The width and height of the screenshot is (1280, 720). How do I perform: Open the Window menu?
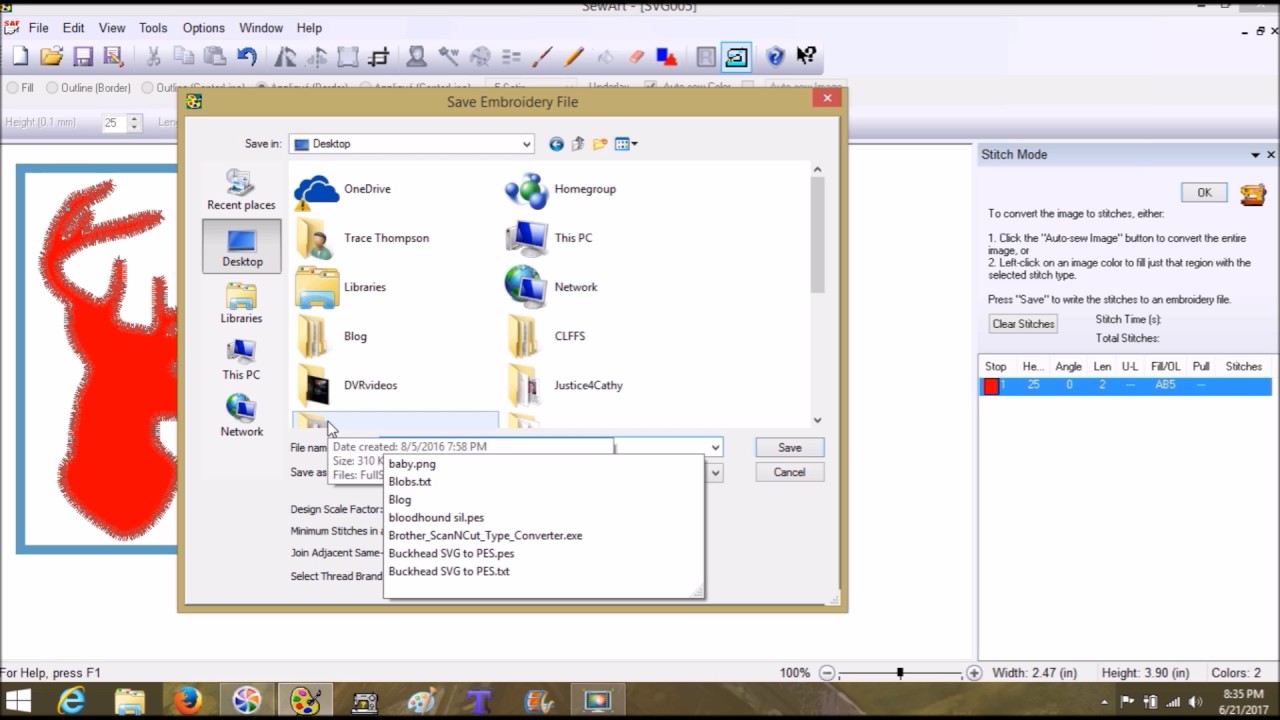point(261,28)
